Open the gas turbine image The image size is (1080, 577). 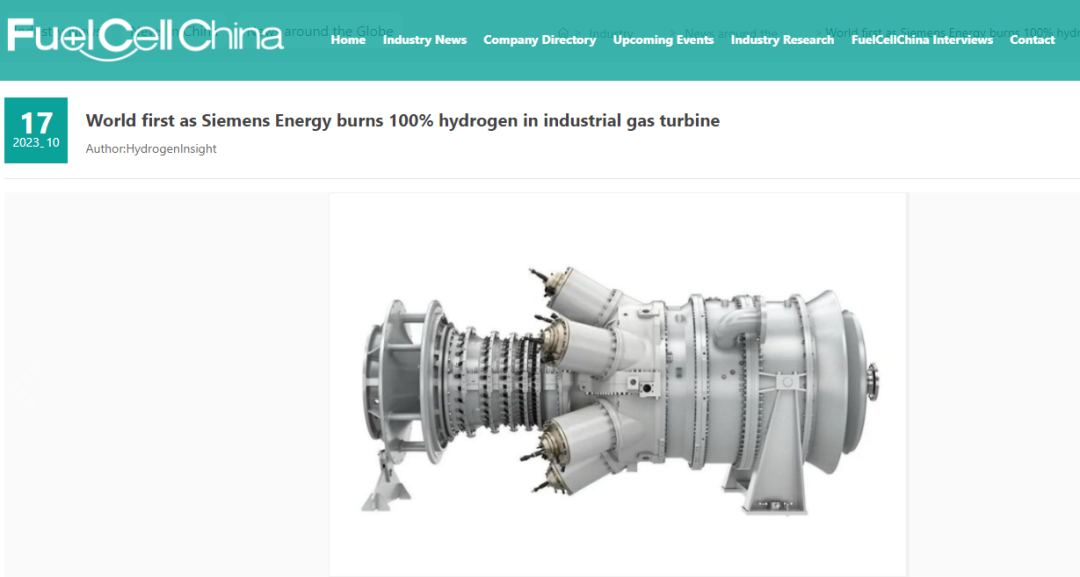pyautogui.click(x=617, y=384)
